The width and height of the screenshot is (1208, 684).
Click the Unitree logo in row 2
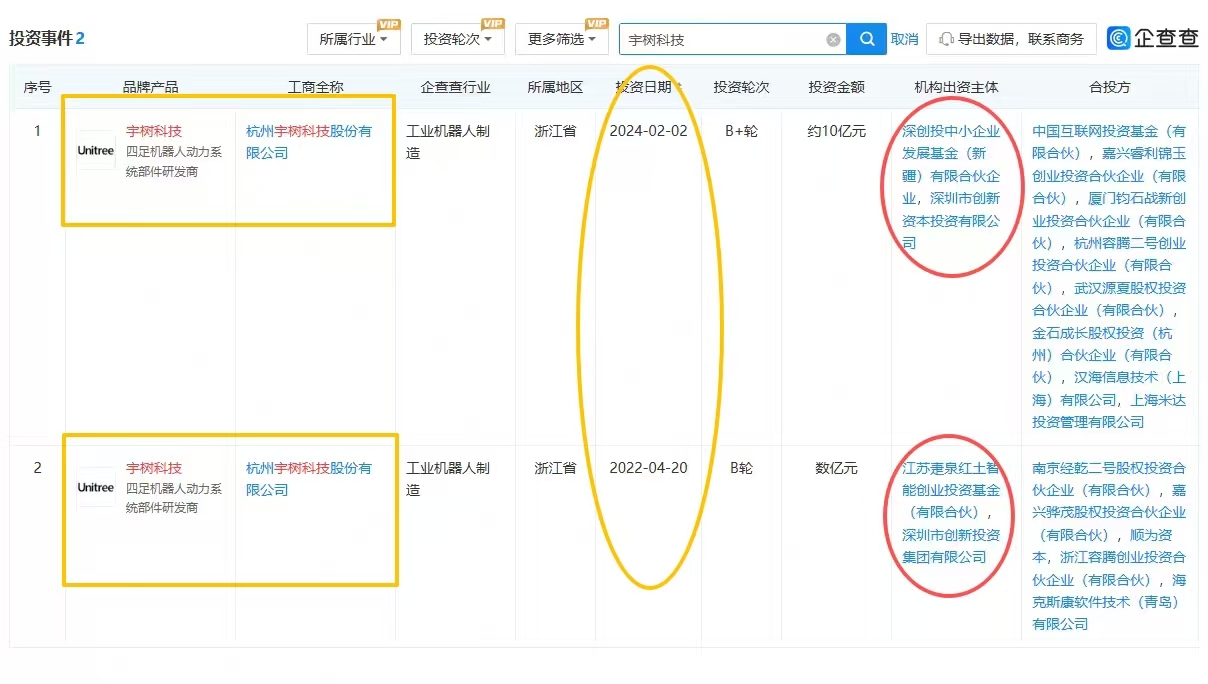point(96,487)
